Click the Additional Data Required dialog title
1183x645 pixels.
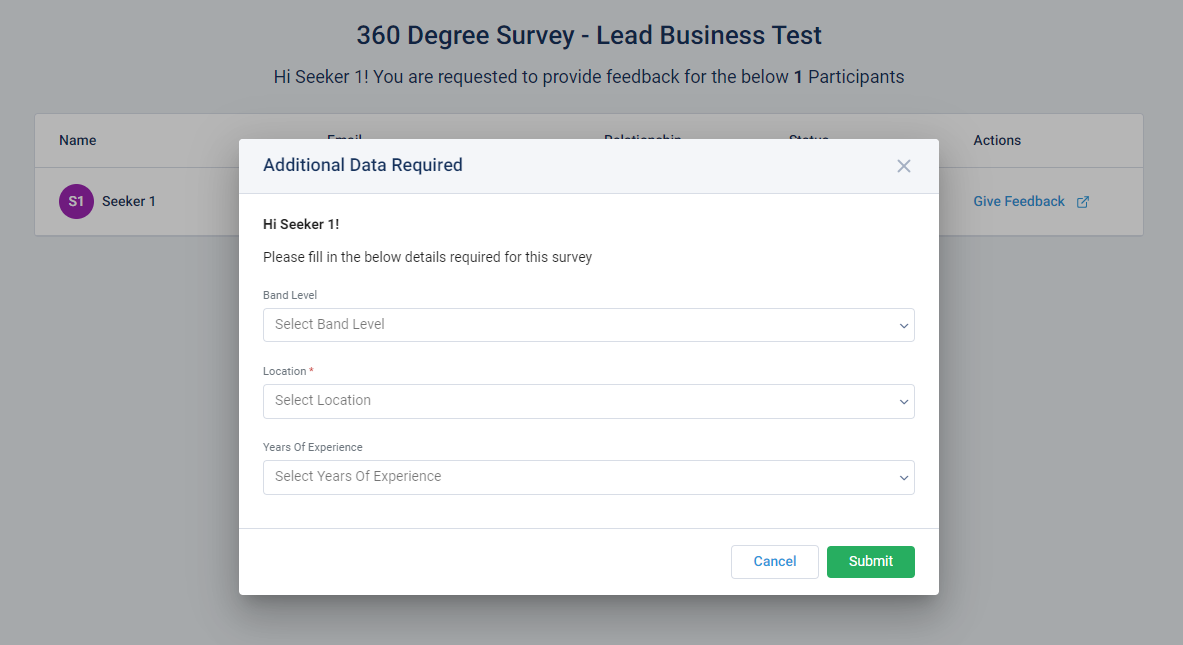[362, 166]
